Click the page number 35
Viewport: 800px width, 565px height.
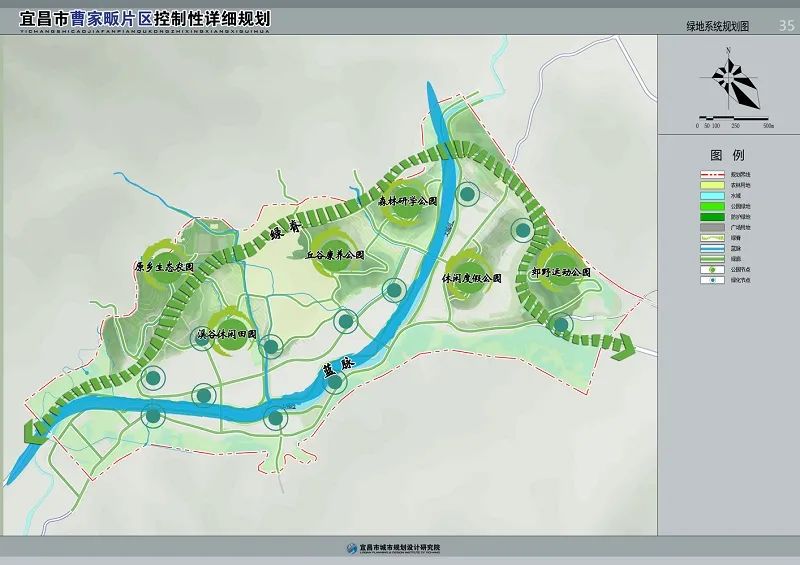coord(785,24)
